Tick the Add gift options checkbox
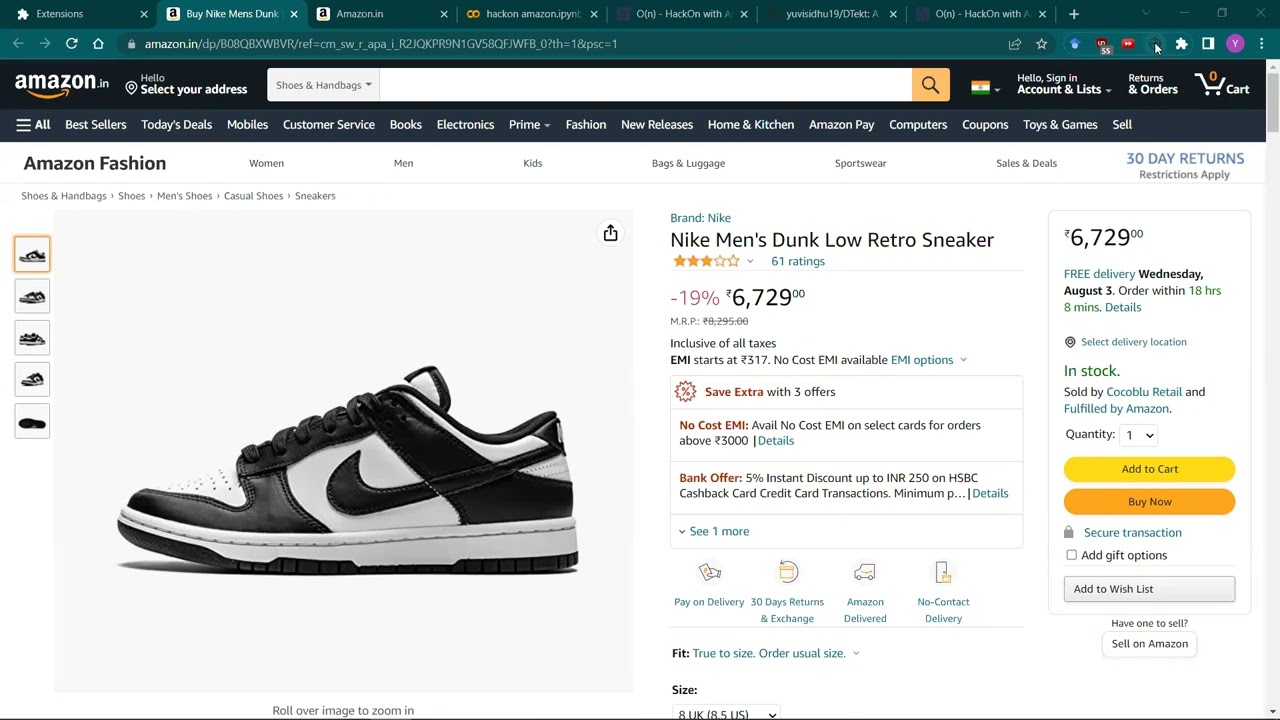This screenshot has width=1280, height=720. (x=1071, y=555)
